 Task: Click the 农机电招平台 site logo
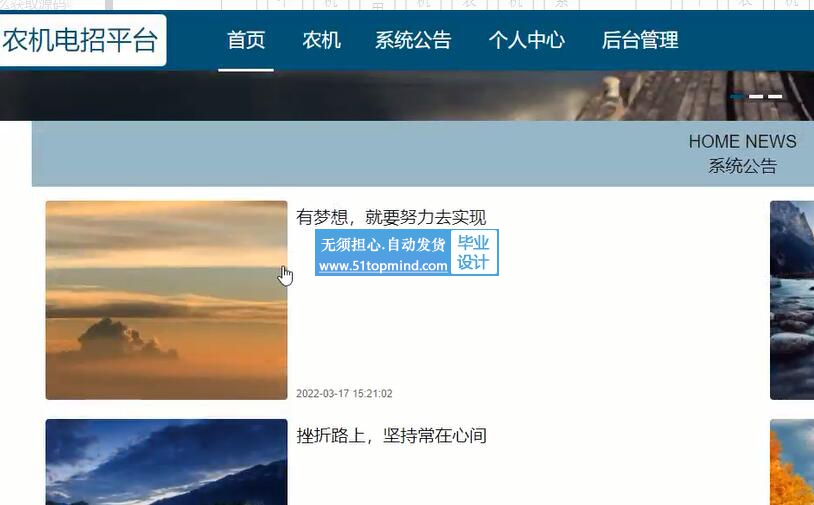(80, 40)
